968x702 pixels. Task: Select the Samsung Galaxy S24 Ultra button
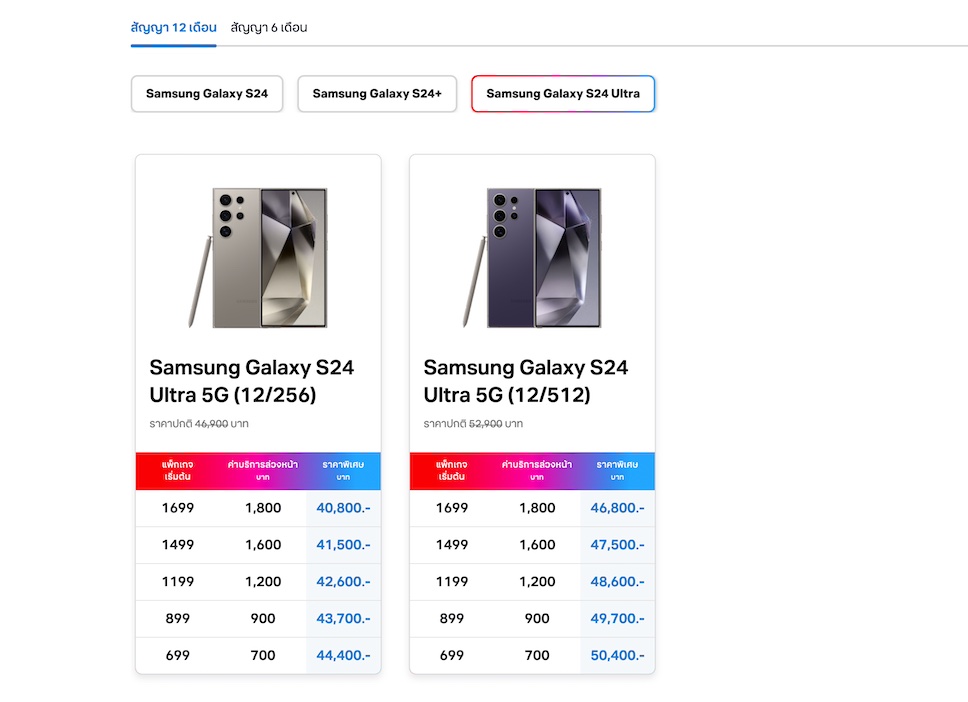(563, 94)
